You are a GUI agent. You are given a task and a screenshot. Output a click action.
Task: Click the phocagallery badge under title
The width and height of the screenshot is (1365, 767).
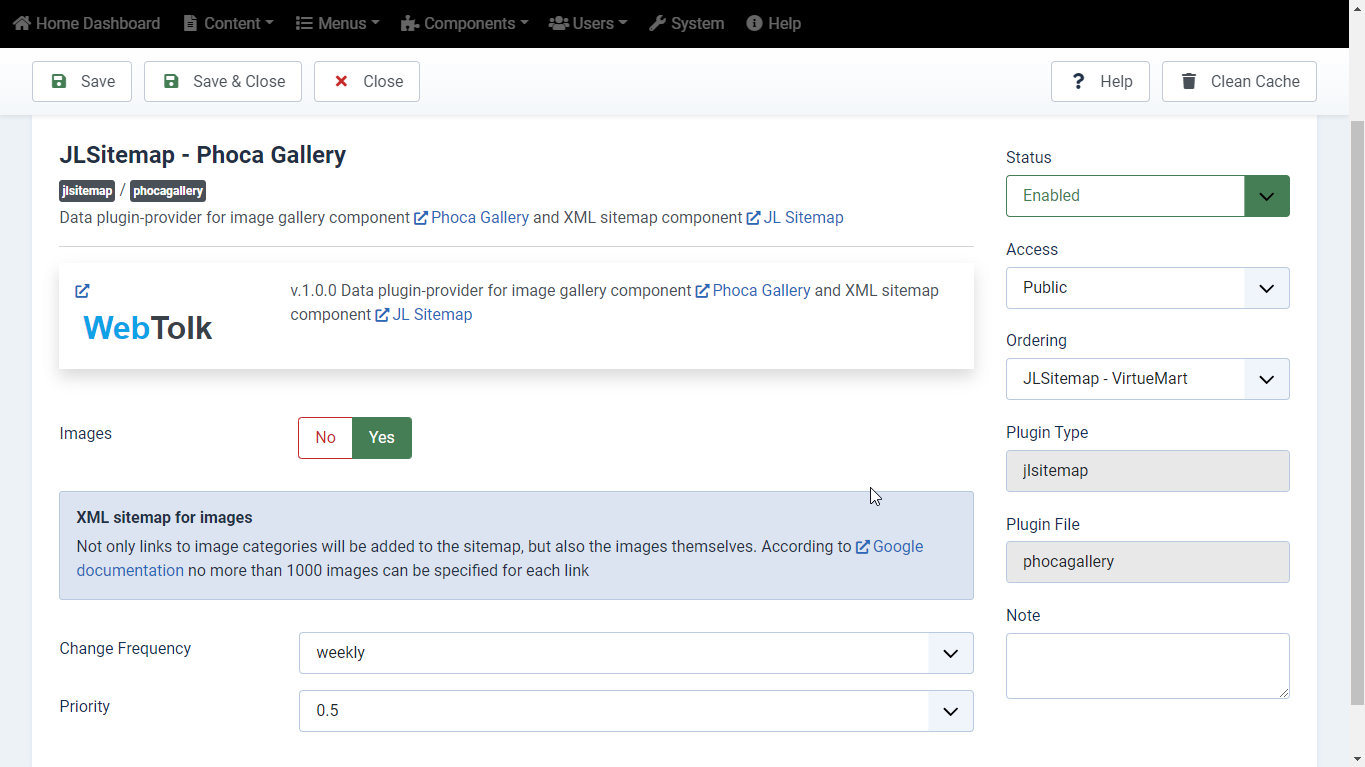[x=168, y=191]
